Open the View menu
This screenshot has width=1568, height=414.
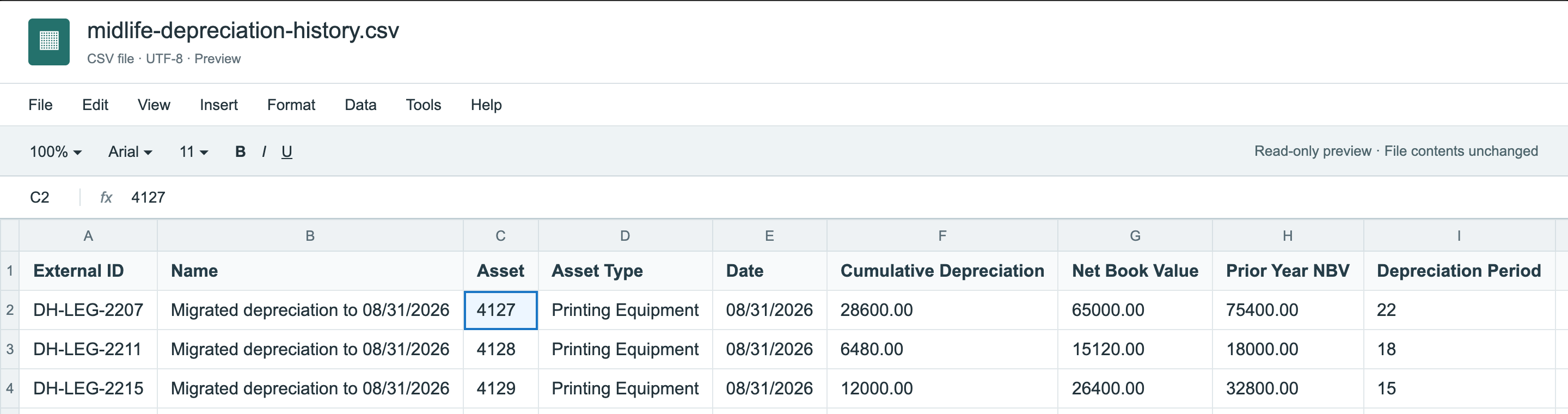[x=154, y=105]
